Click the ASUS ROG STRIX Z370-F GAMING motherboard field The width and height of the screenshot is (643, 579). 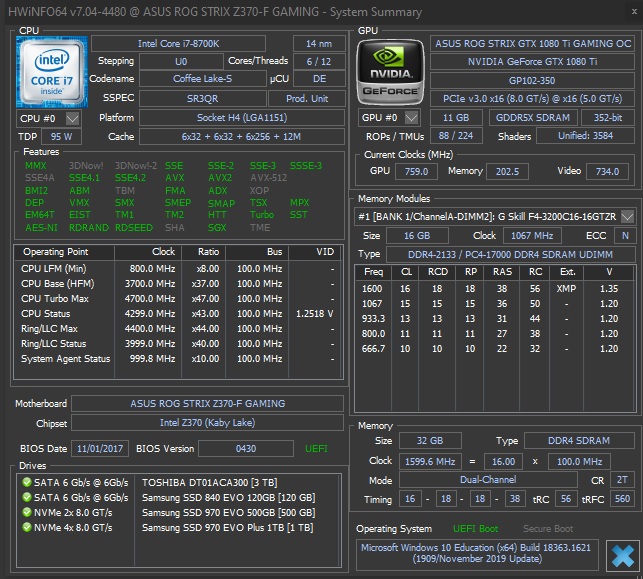point(207,403)
